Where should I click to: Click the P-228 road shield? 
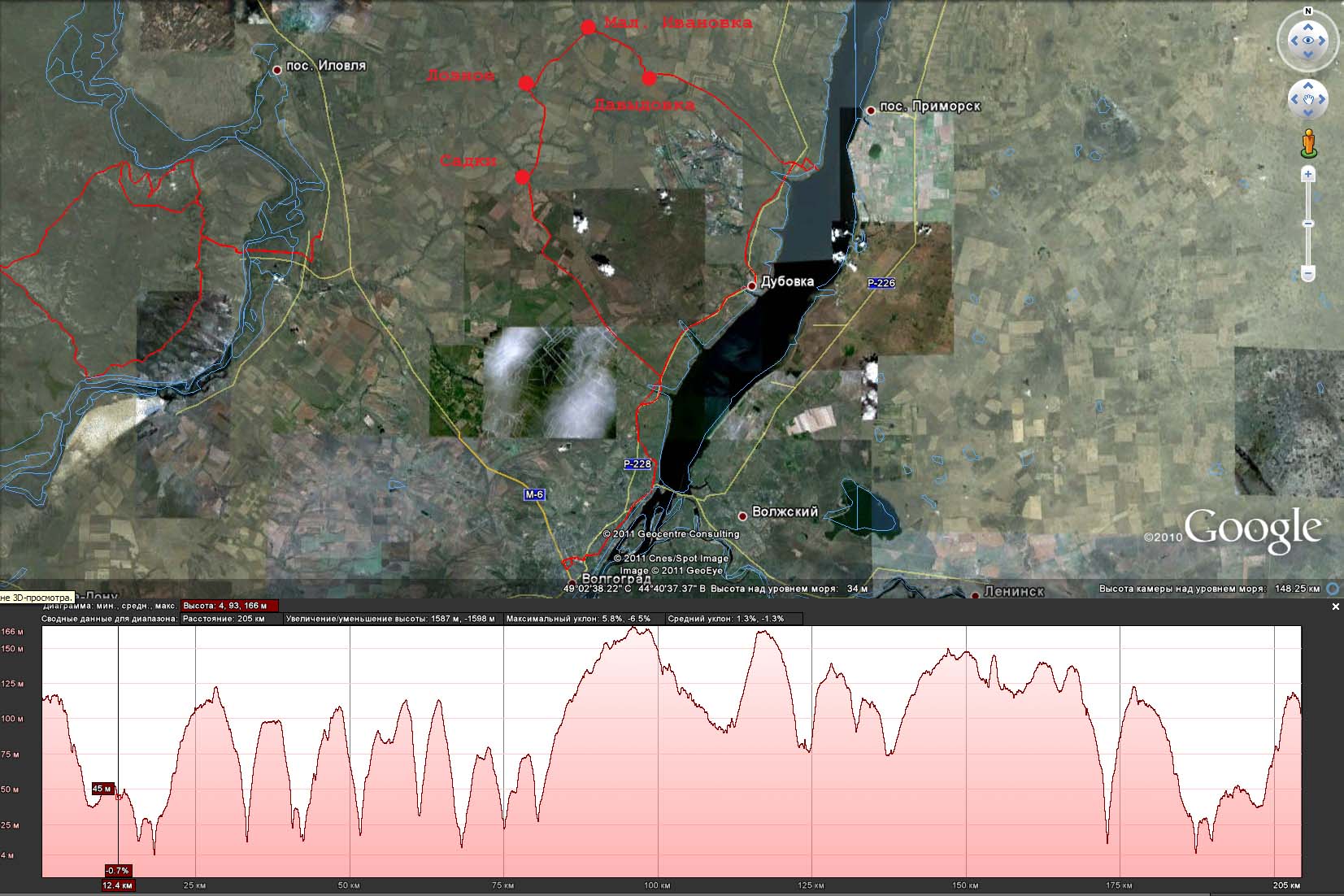pyautogui.click(x=637, y=463)
